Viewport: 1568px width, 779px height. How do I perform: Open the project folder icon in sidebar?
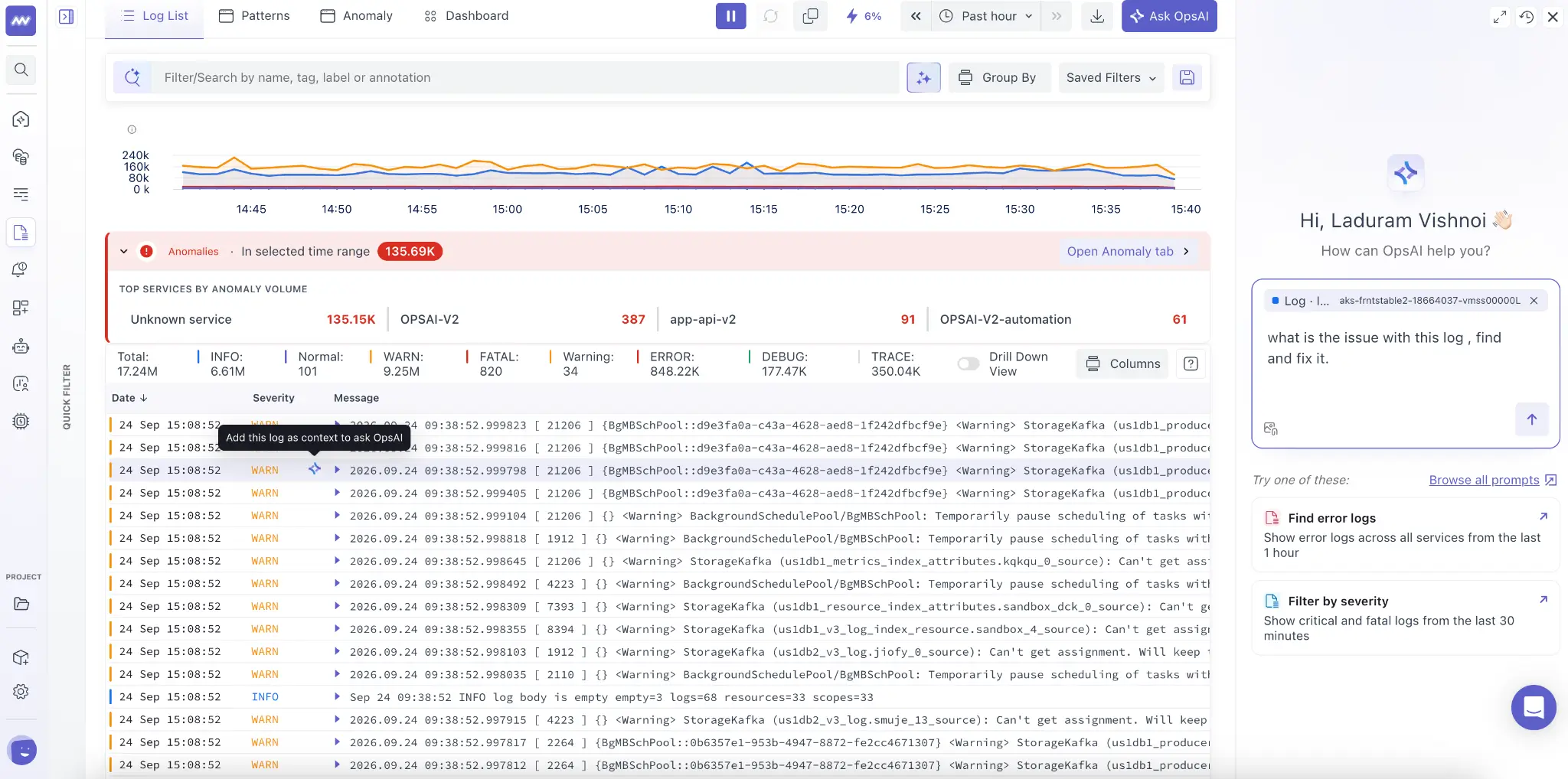[x=21, y=605]
